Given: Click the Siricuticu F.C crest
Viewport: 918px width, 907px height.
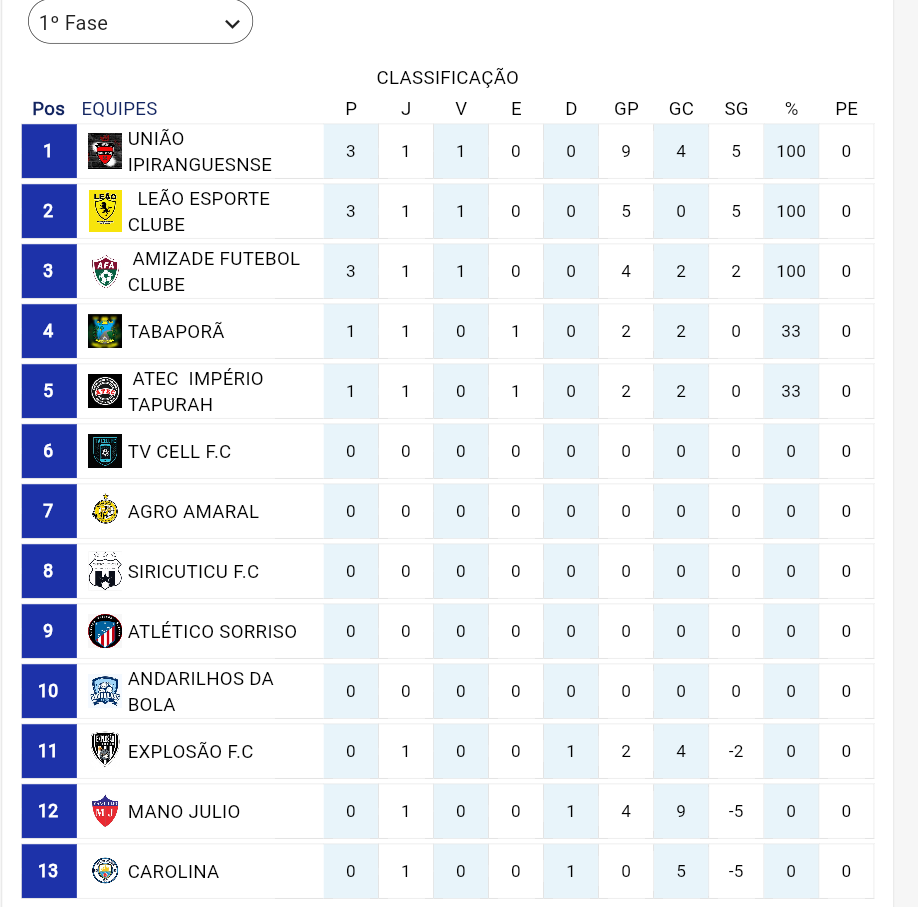Looking at the screenshot, I should [105, 571].
